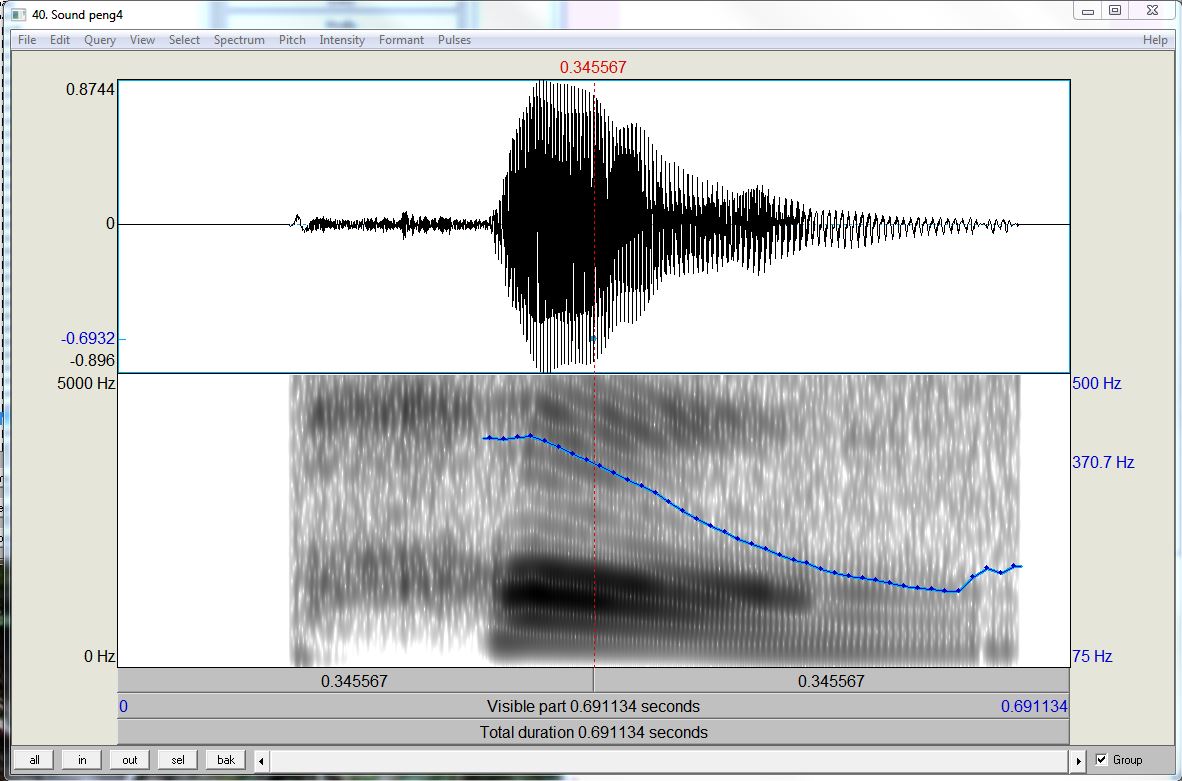This screenshot has width=1182, height=781.
Task: Click the red cursor time 0.345567 label
Action: (x=593, y=68)
